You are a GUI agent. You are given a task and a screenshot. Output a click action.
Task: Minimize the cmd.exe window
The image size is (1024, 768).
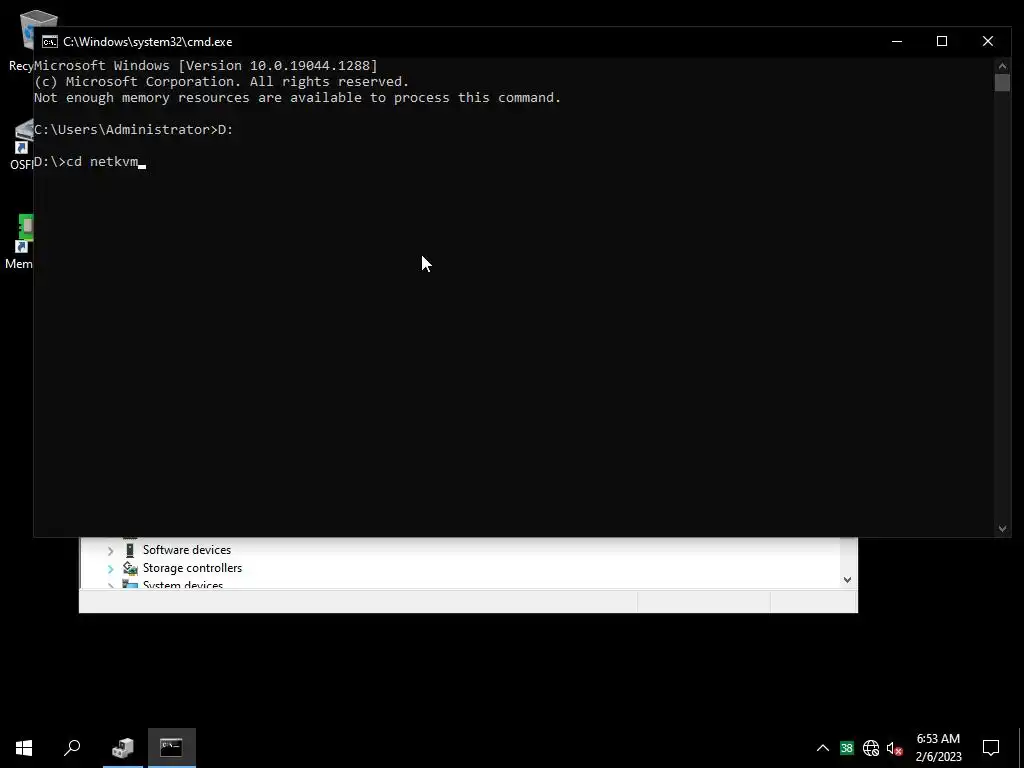coord(897,41)
